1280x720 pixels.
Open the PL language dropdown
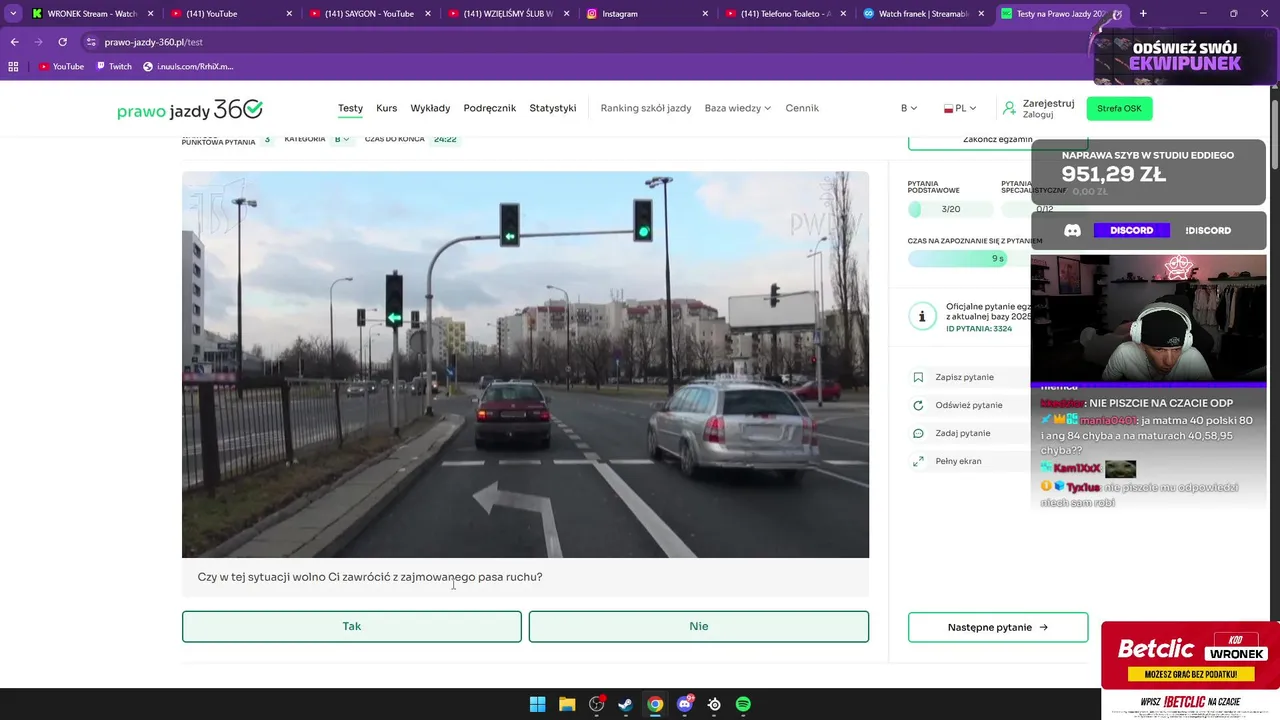click(x=960, y=108)
